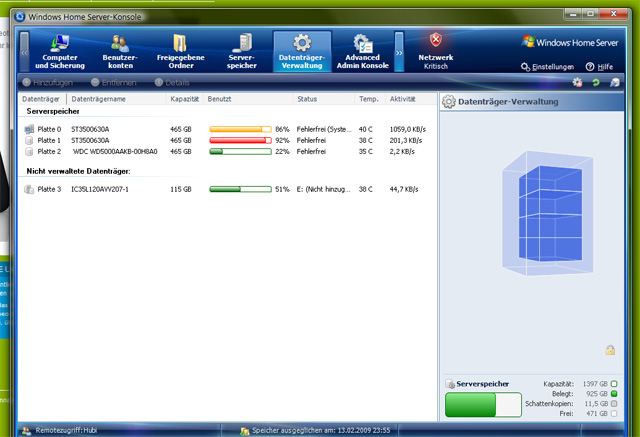The height and width of the screenshot is (437, 640).
Task: Click the 115 GB capacity of Platte 3
Action: tap(181, 189)
